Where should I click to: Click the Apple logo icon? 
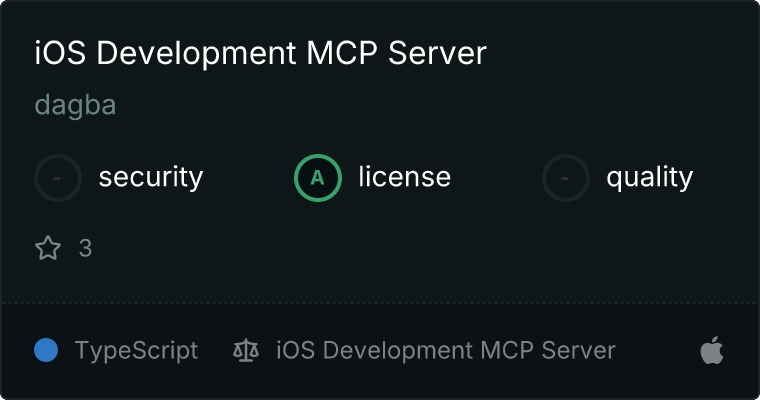(711, 351)
